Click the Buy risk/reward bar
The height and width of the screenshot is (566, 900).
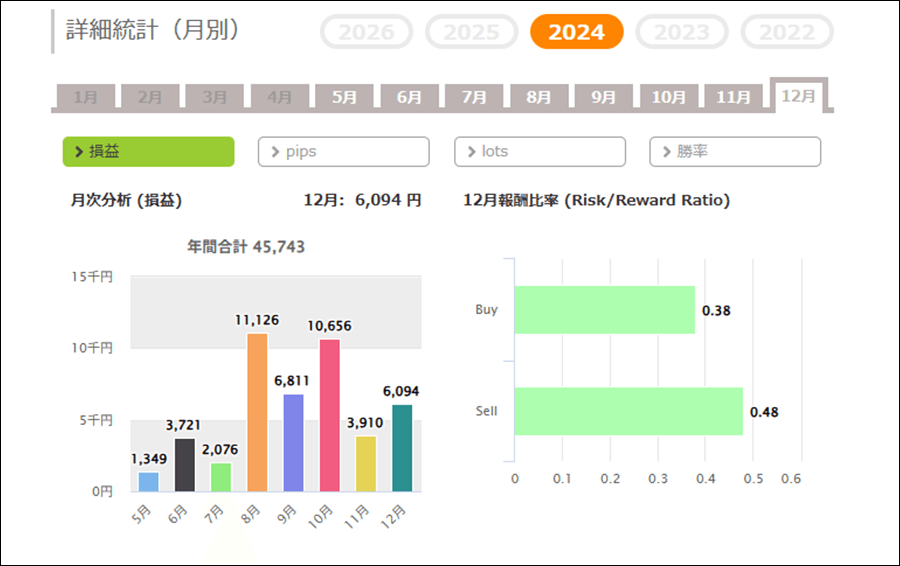point(604,310)
